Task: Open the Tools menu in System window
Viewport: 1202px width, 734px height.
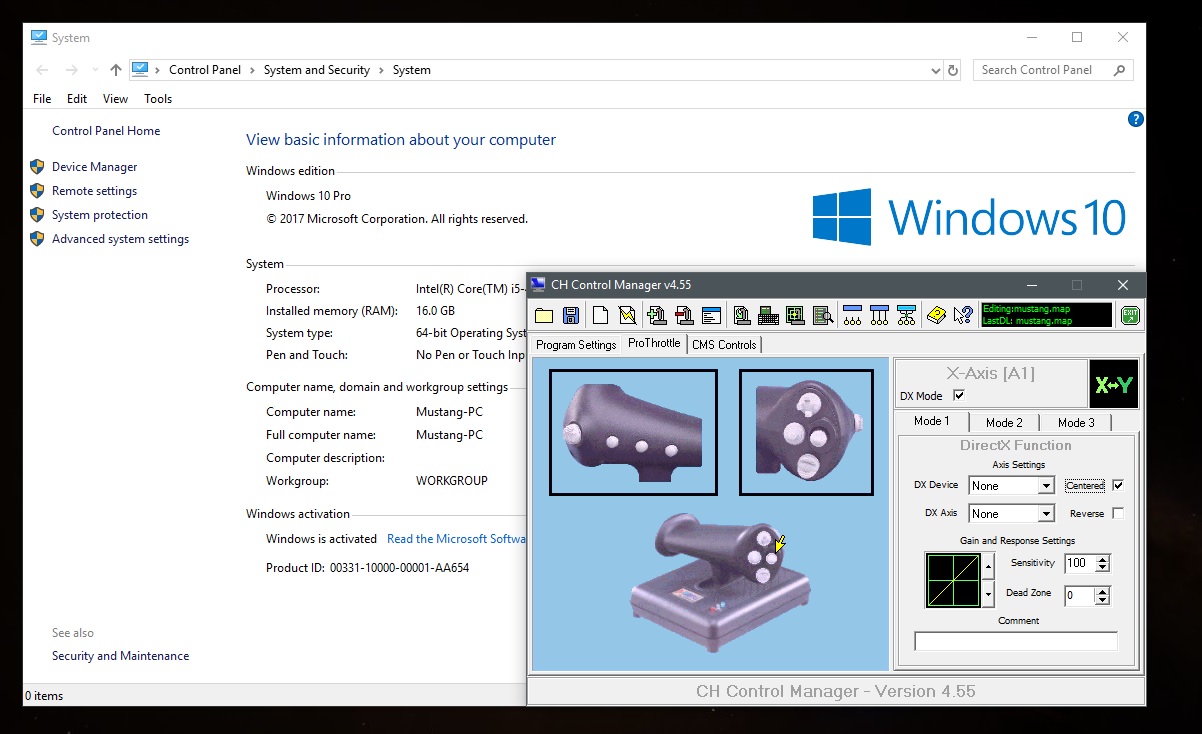Action: click(x=158, y=99)
